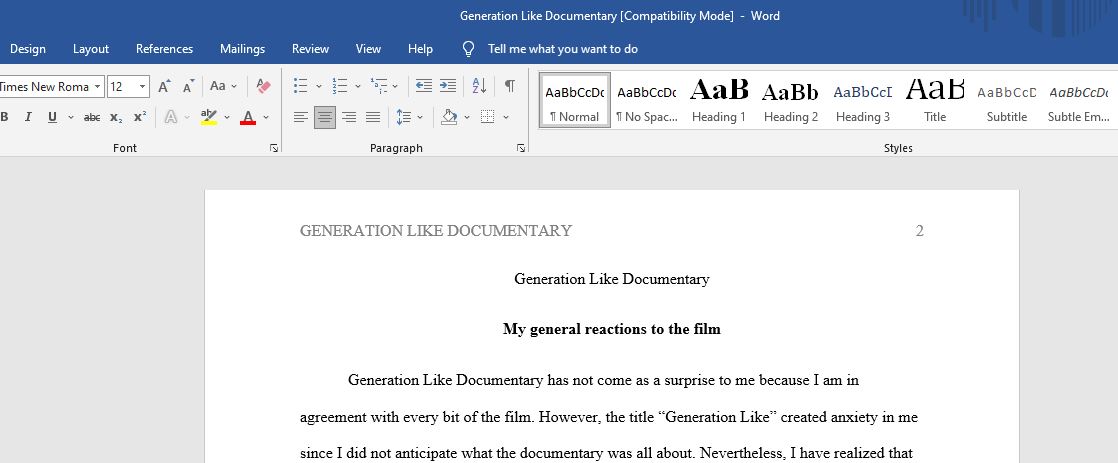Click the Decrease Indent icon
This screenshot has width=1118, height=463.
(x=424, y=86)
